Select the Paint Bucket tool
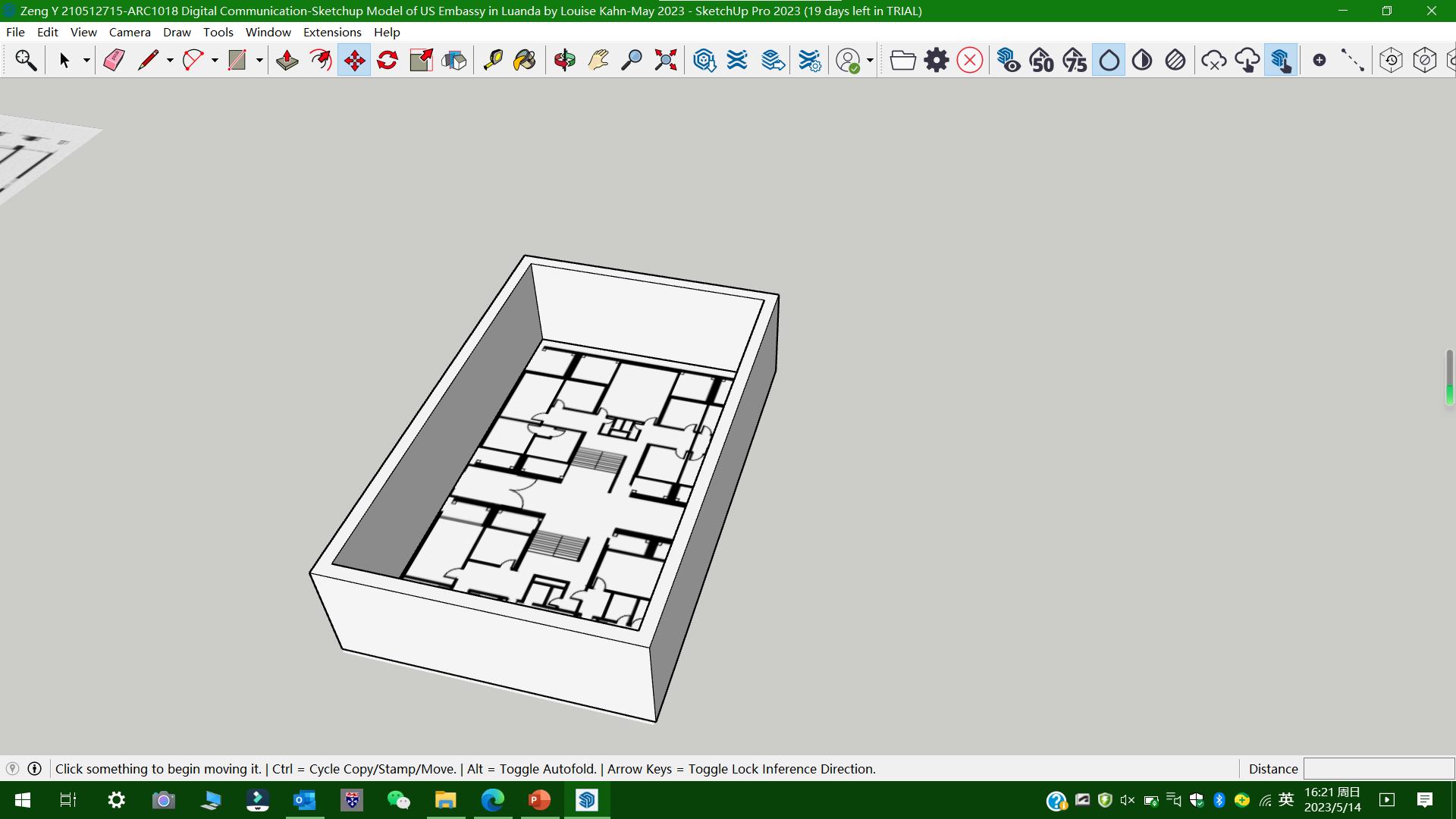Screen dimensions: 1456x819 tap(525, 60)
